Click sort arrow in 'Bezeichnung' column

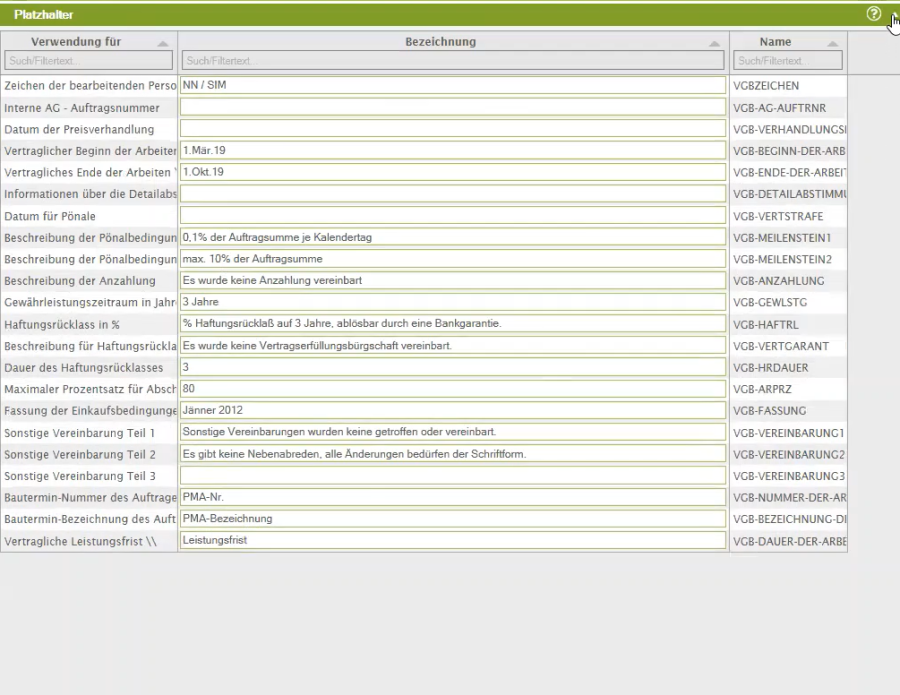click(714, 44)
